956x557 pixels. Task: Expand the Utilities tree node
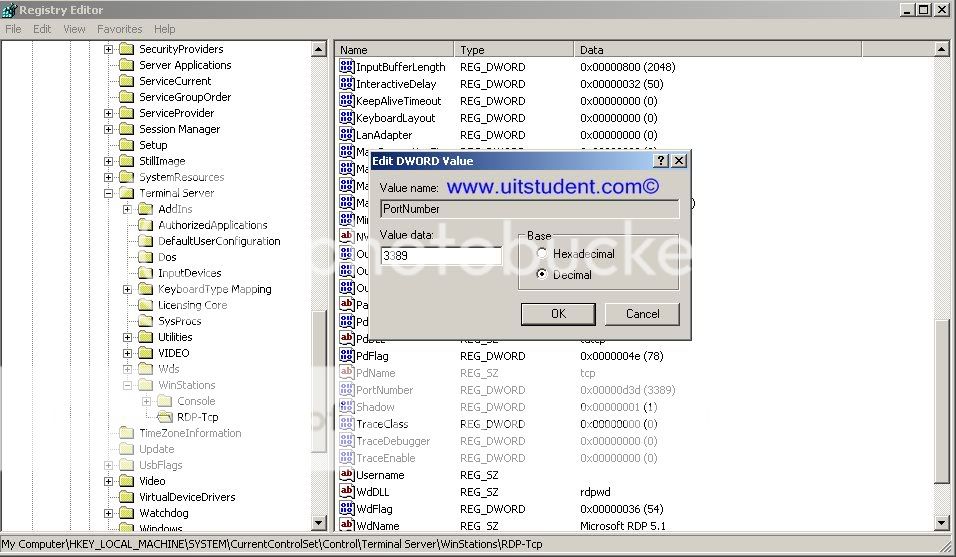click(x=128, y=337)
